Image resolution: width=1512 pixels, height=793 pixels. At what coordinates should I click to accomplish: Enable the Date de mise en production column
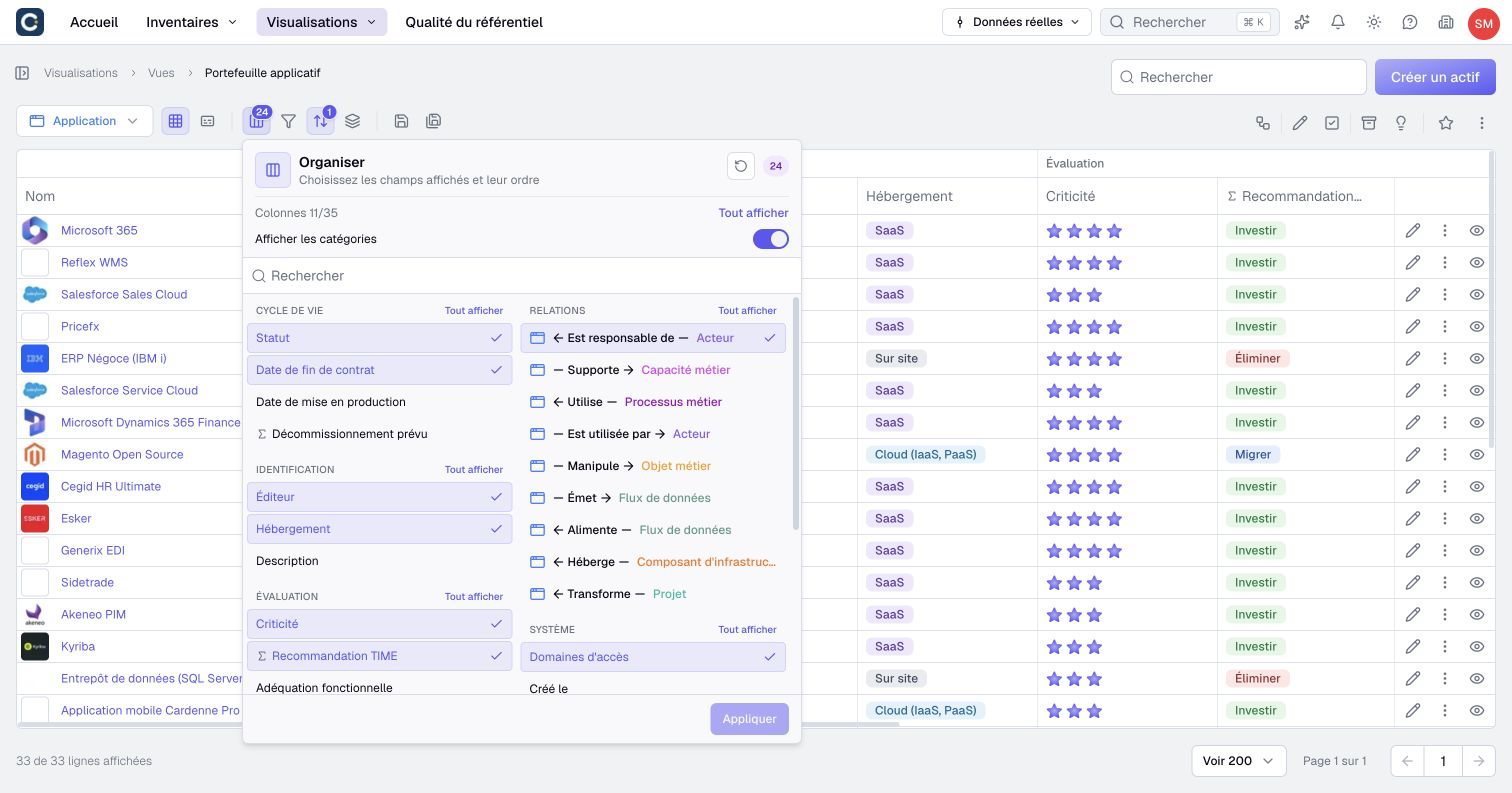pyautogui.click(x=380, y=402)
